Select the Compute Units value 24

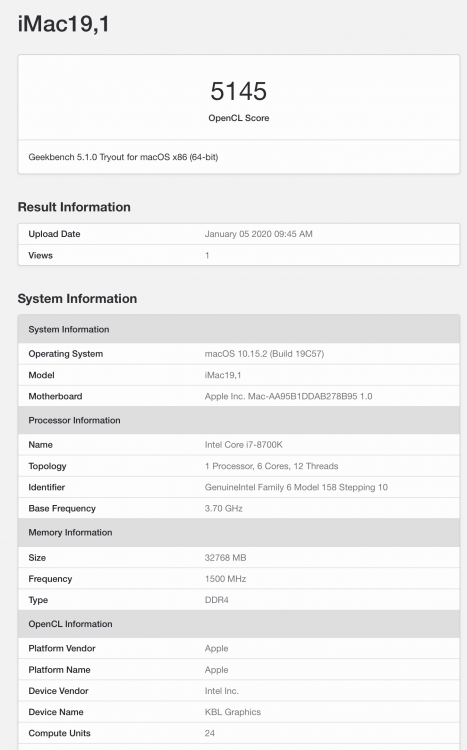point(210,733)
